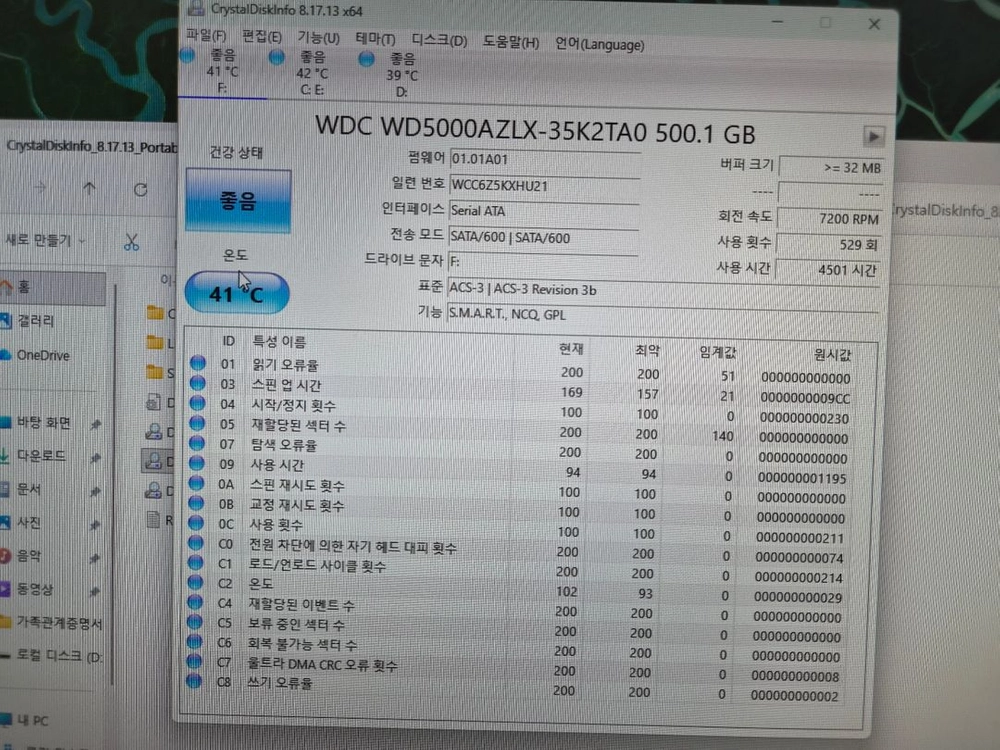The width and height of the screenshot is (1000, 750).
Task: Click status circle of attribute 07 탐색 오류율
Action: click(x=196, y=443)
